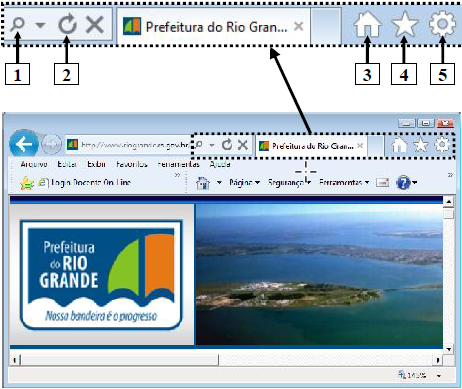Open the Página dropdown on the command bar

(x=244, y=182)
